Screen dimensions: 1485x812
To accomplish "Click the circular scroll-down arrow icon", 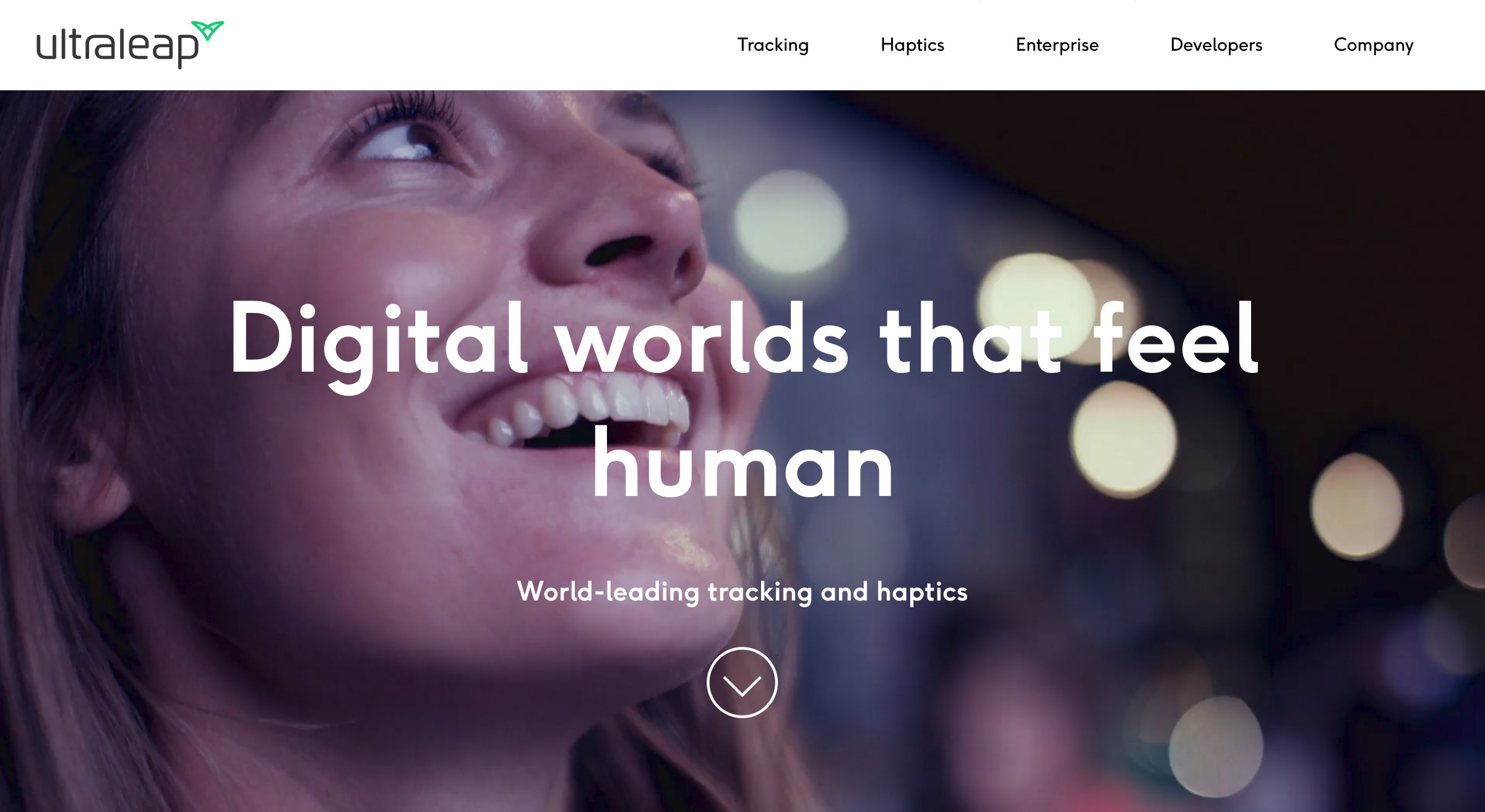I will click(x=742, y=682).
